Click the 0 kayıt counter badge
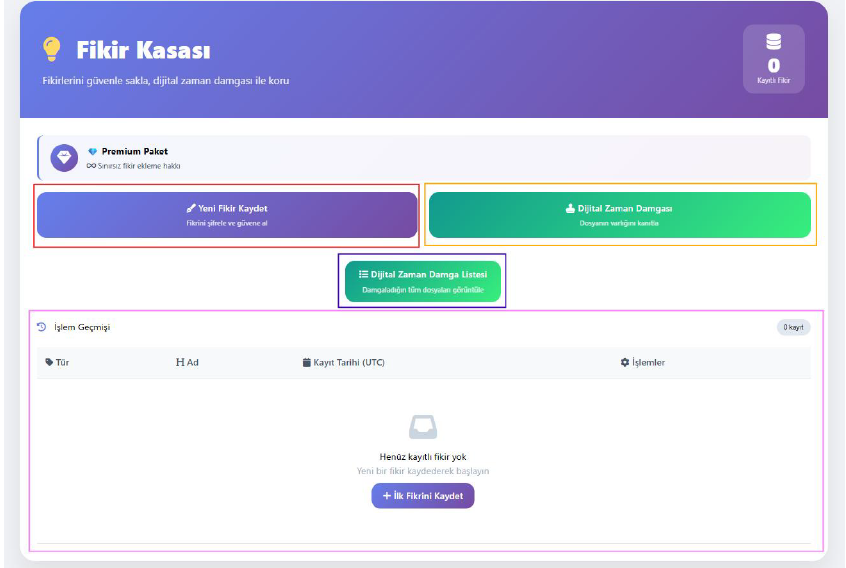This screenshot has width=846, height=568. point(794,327)
